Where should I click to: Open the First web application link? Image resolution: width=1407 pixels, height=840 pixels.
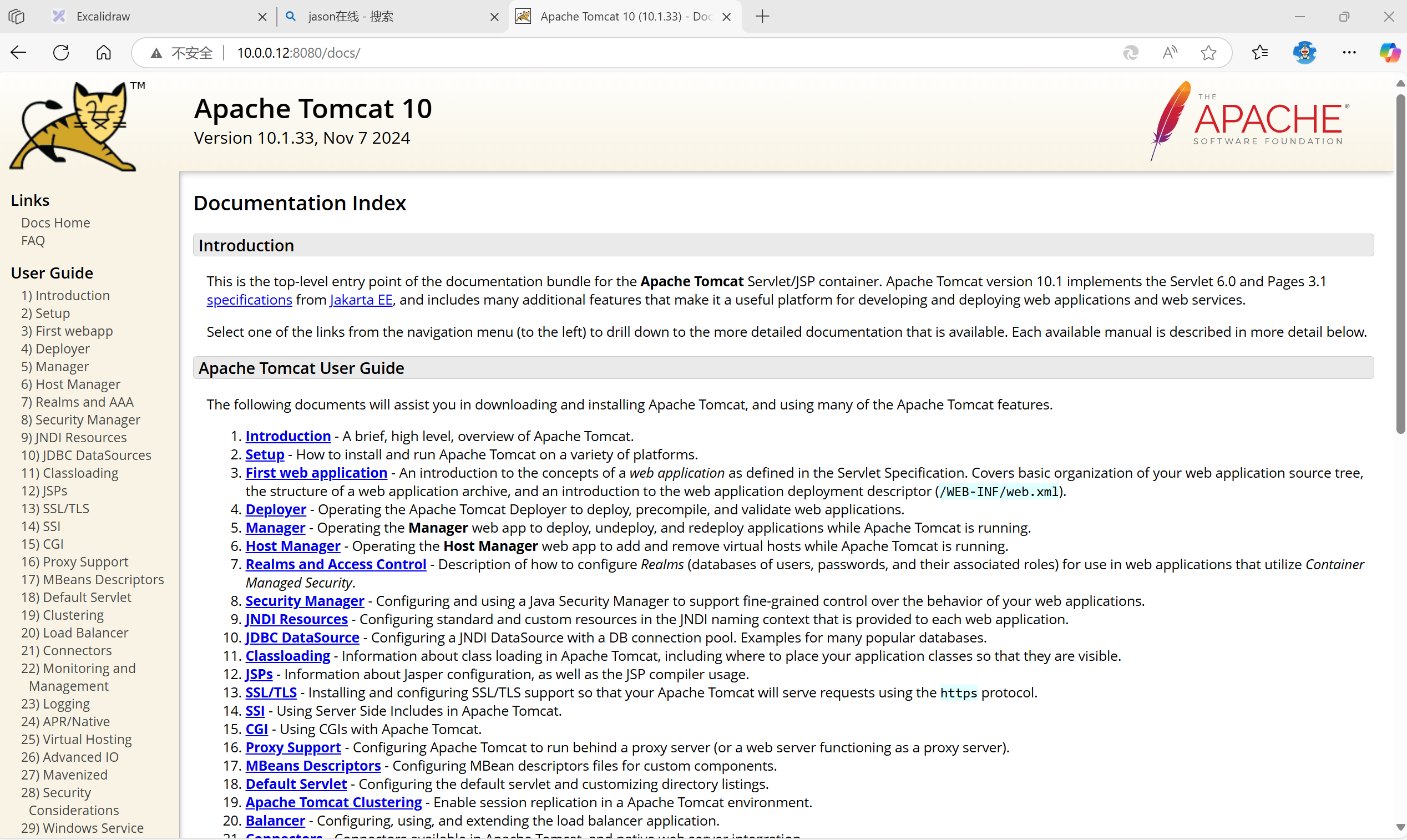tap(316, 473)
